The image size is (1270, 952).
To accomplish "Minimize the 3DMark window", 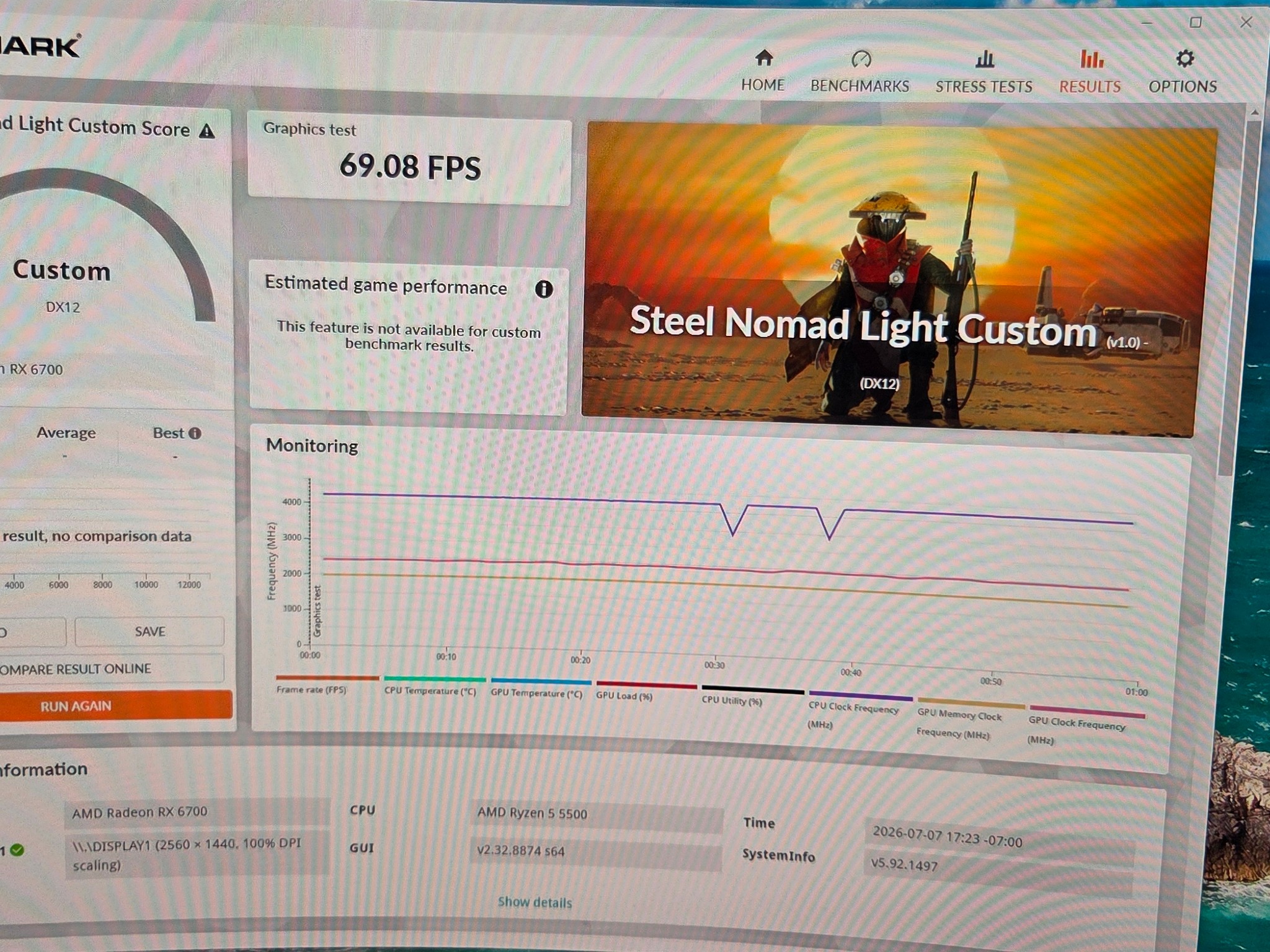I will tap(1147, 23).
